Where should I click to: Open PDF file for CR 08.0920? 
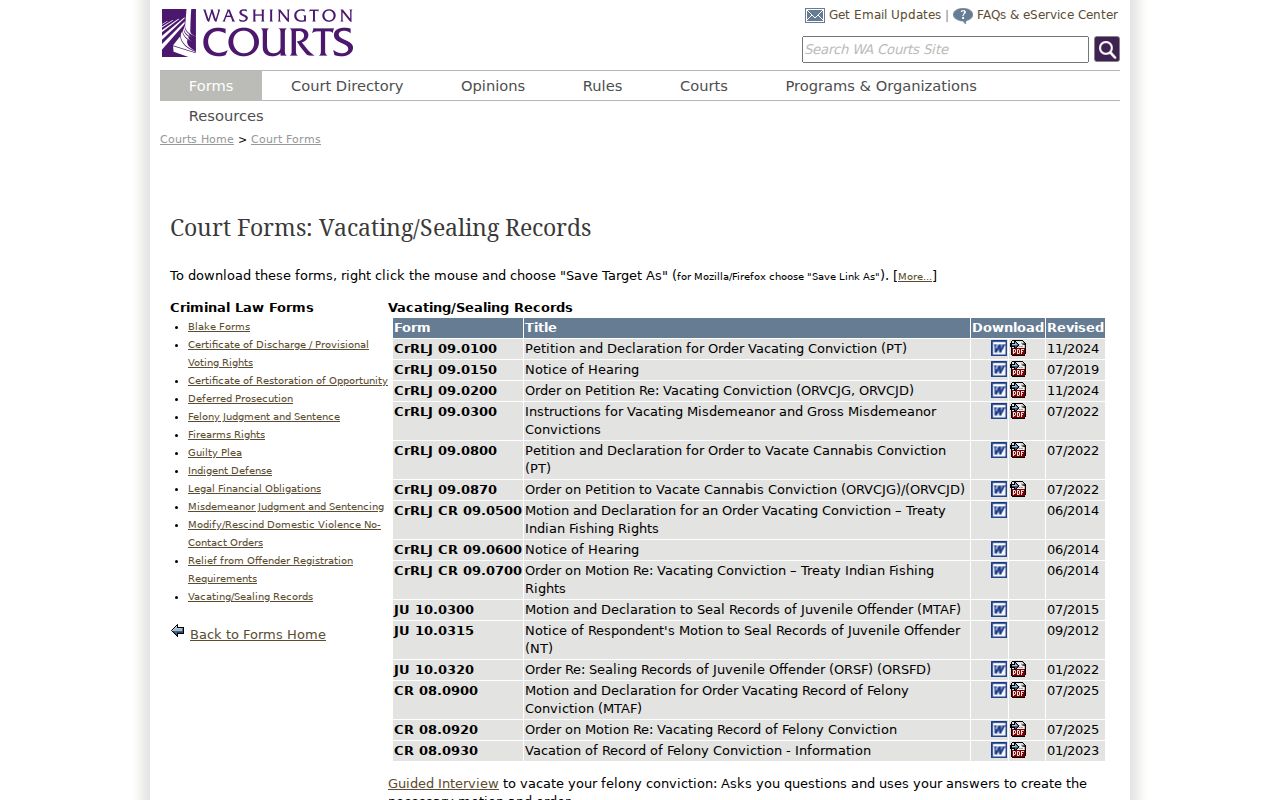(x=1018, y=729)
